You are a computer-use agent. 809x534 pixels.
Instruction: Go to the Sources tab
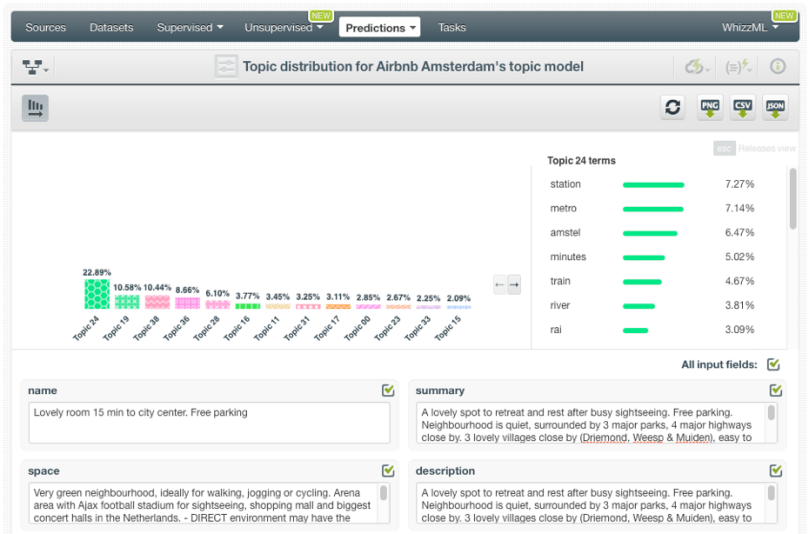click(46, 27)
